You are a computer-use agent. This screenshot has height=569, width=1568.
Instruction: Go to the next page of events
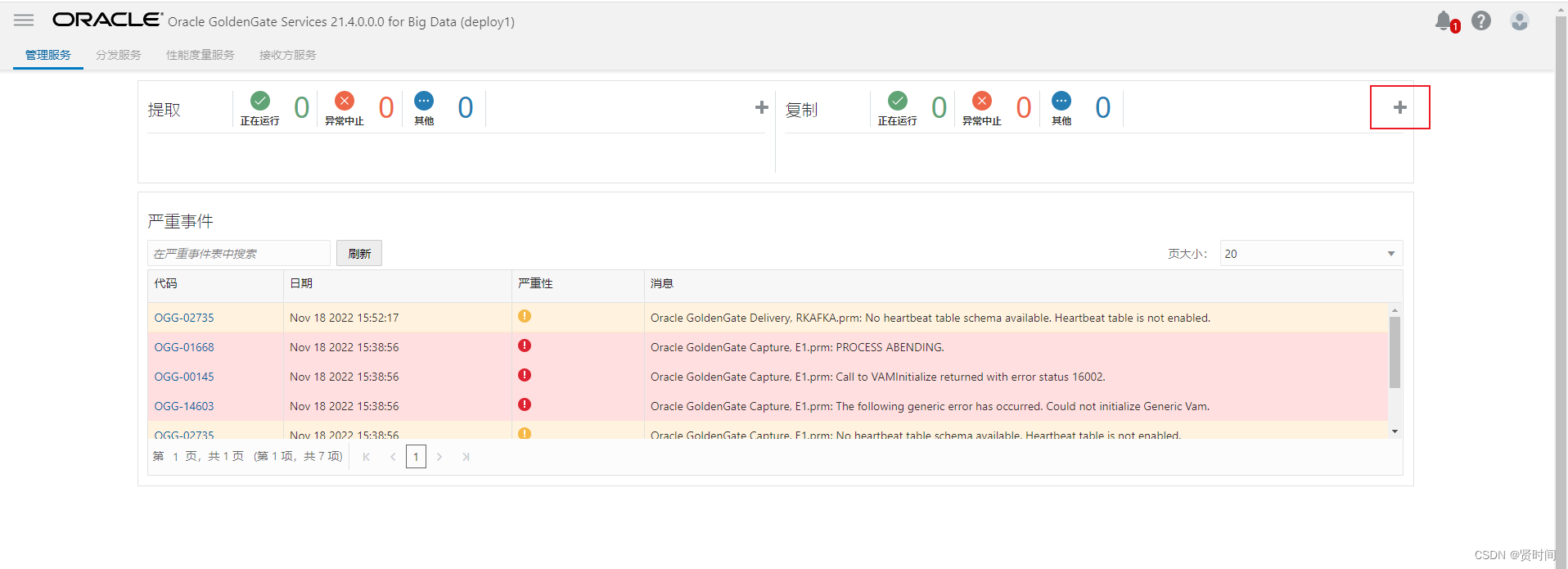(439, 457)
